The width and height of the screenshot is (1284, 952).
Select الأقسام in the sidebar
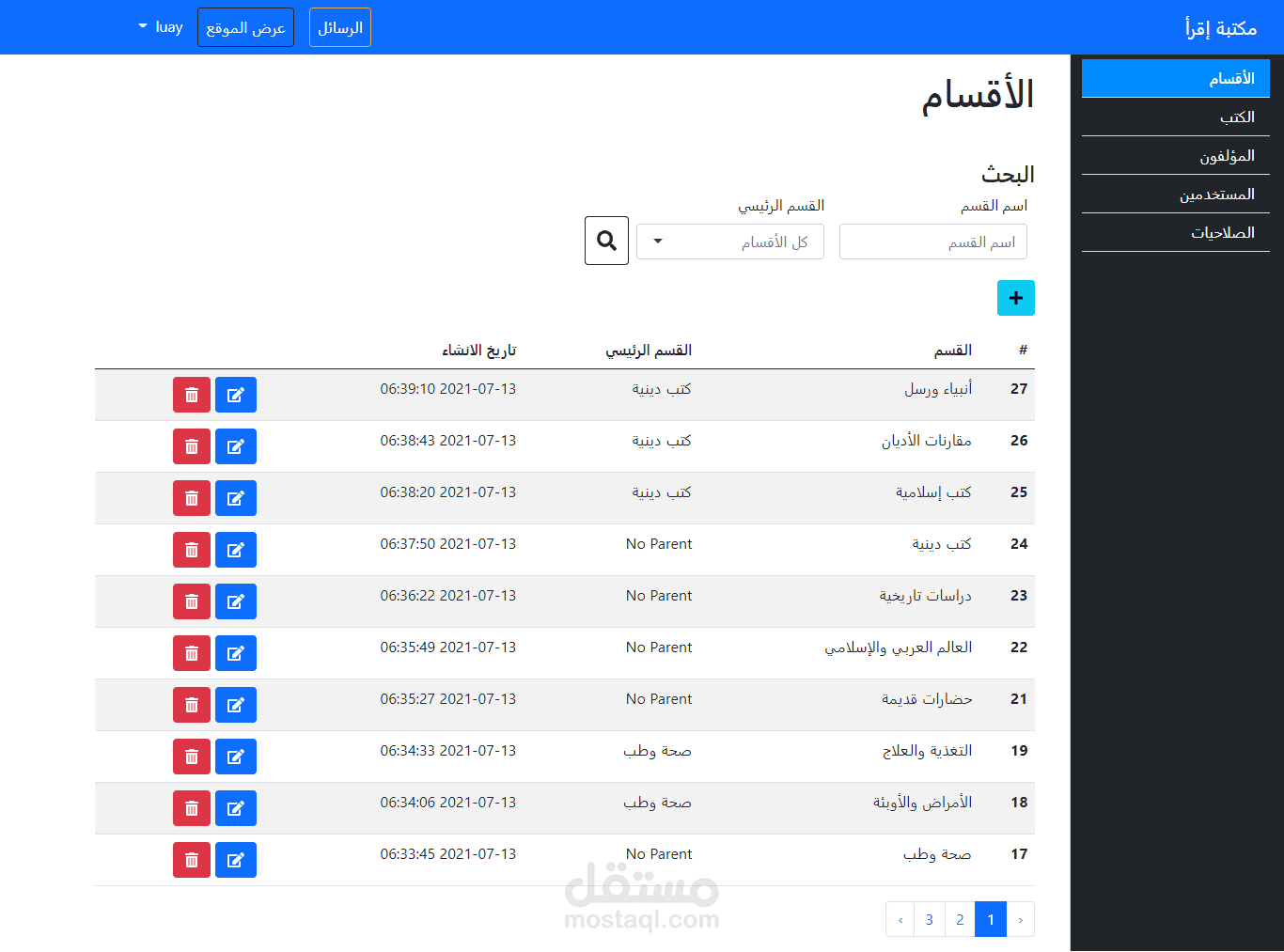click(x=1176, y=78)
